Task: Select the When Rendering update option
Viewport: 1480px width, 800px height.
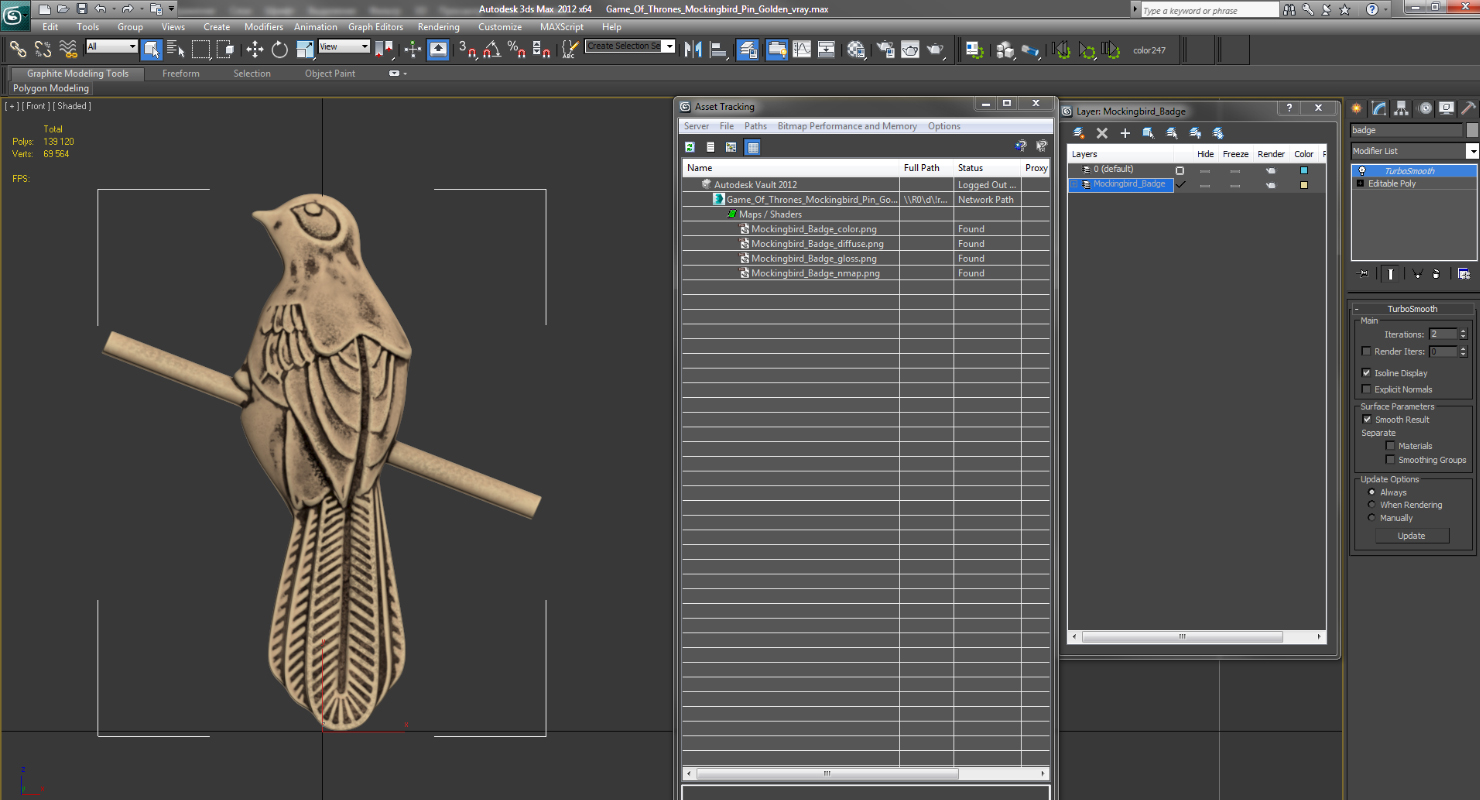Action: 1371,505
